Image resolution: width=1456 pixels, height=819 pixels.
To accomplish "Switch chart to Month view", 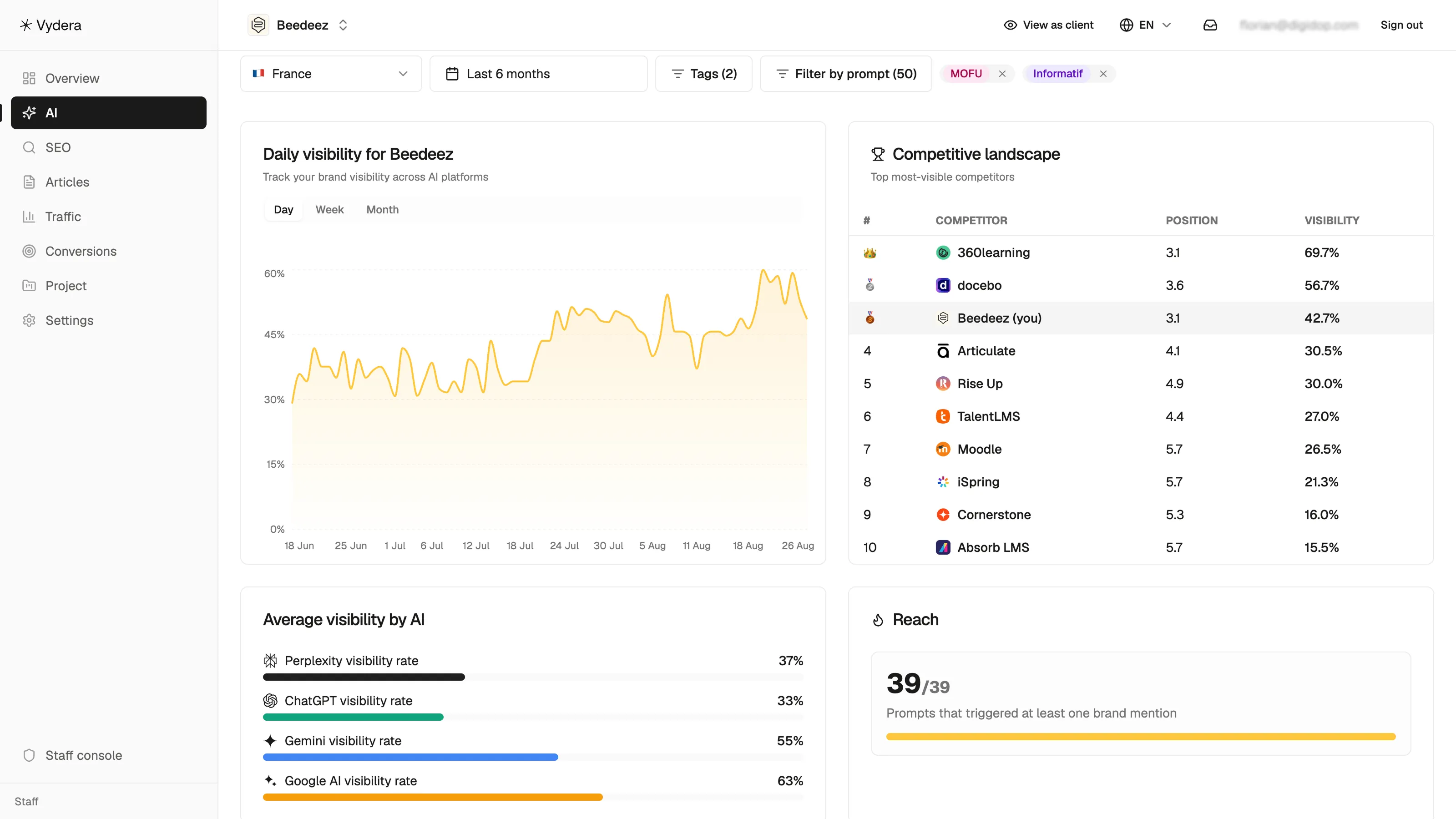I will [382, 210].
